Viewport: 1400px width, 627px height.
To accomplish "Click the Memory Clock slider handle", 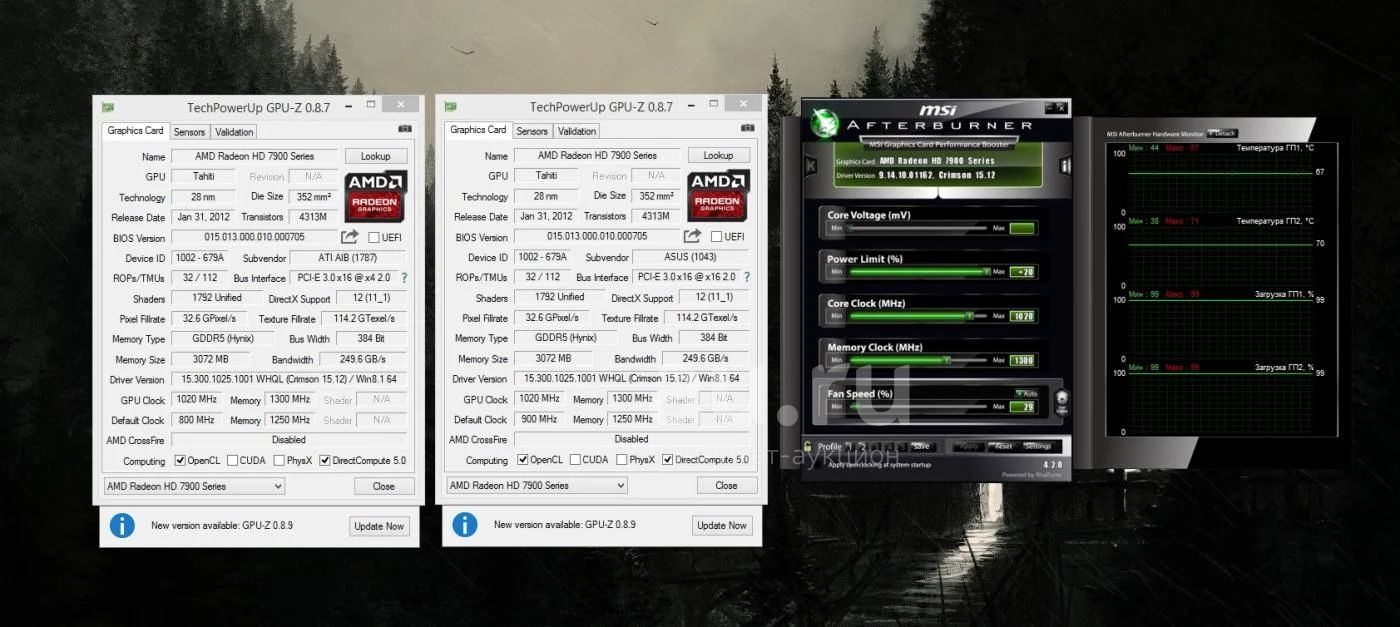I will pyautogui.click(x=946, y=360).
